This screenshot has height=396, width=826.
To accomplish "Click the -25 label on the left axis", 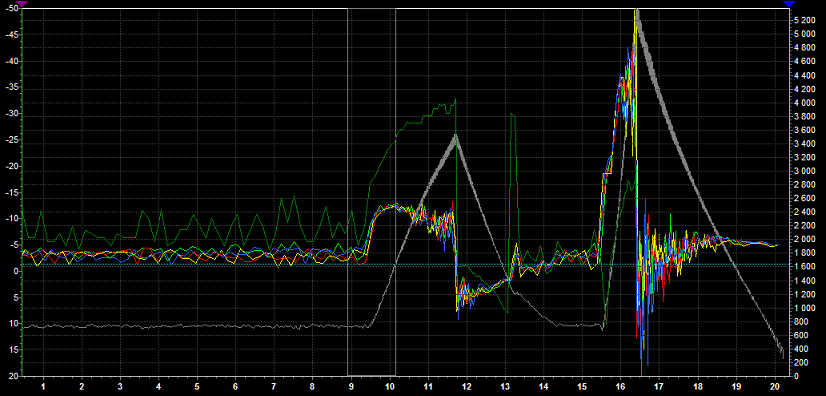I will 11,140.
